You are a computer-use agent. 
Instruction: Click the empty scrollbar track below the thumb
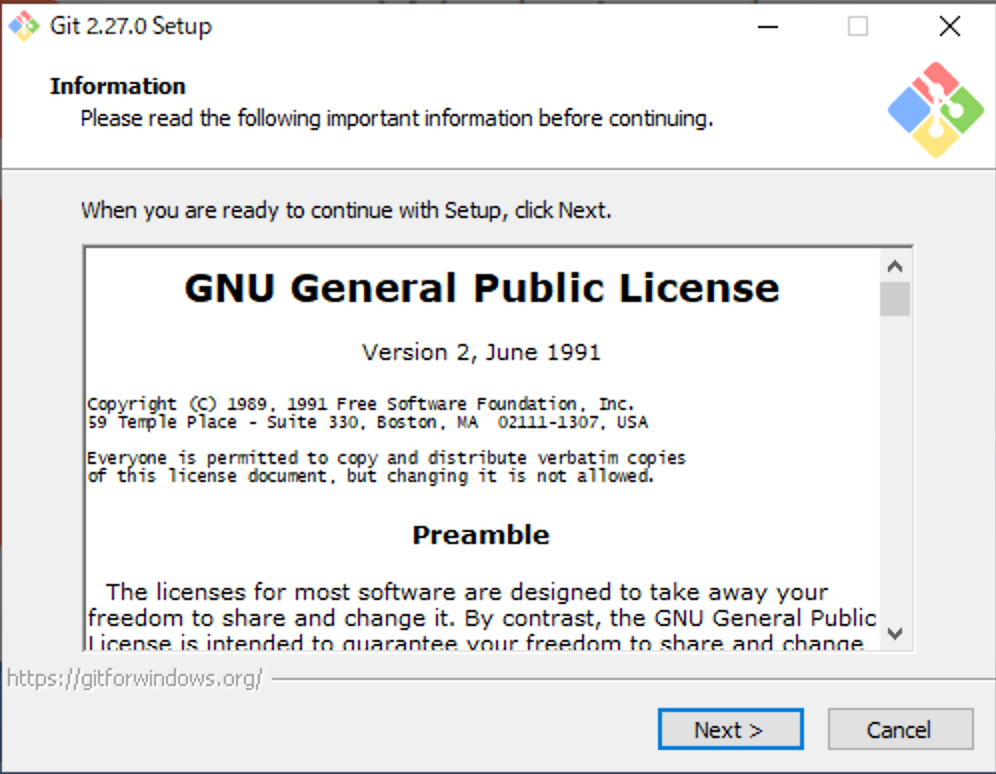click(x=895, y=470)
